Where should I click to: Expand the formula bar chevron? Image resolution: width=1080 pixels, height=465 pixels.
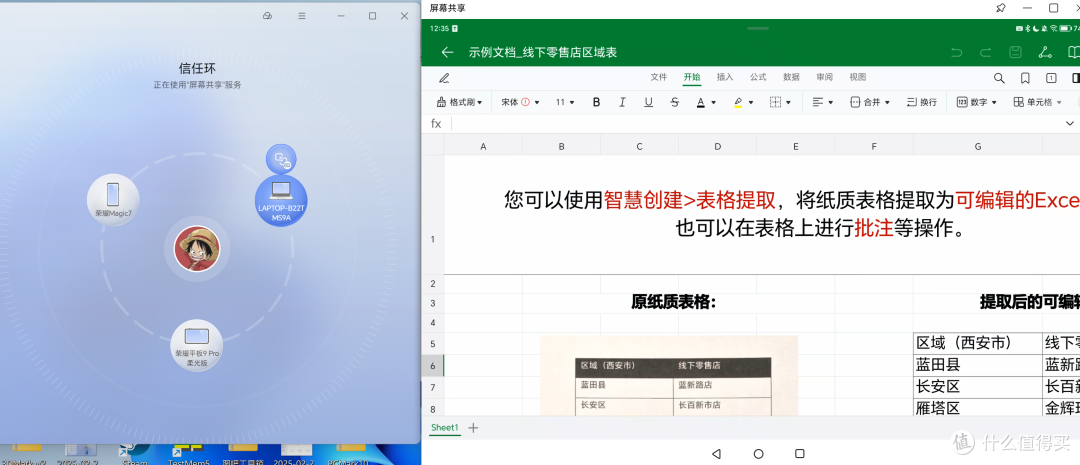pyautogui.click(x=1070, y=123)
